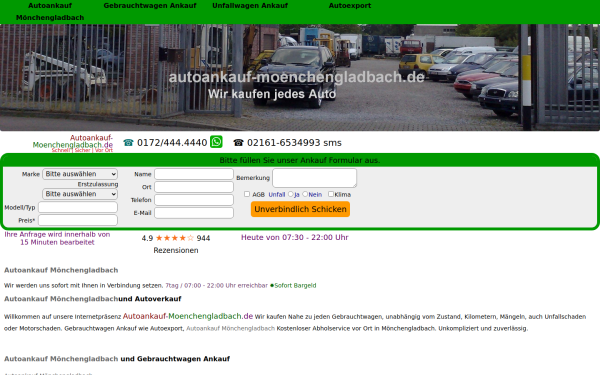The height and width of the screenshot is (375, 600).
Task: Go to Unfallwagen Ankauf menu item
Action: (250, 6)
